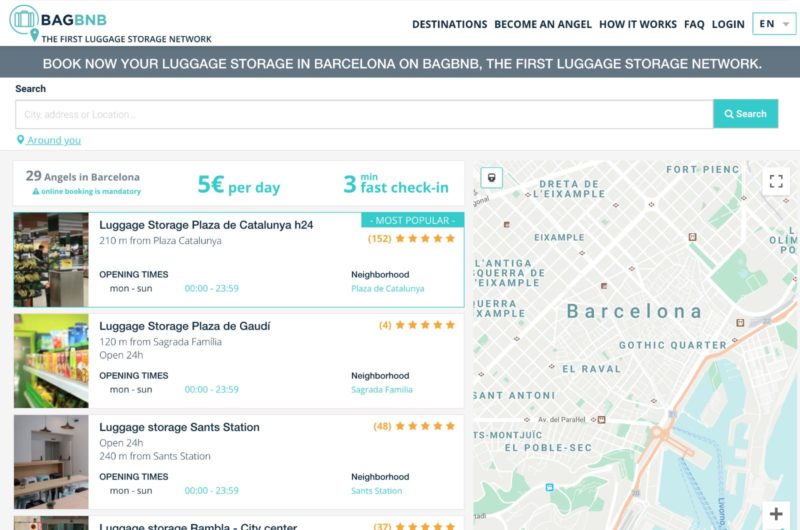Click the EL RAVAL map label
This screenshot has width=800, height=530.
[x=591, y=369]
